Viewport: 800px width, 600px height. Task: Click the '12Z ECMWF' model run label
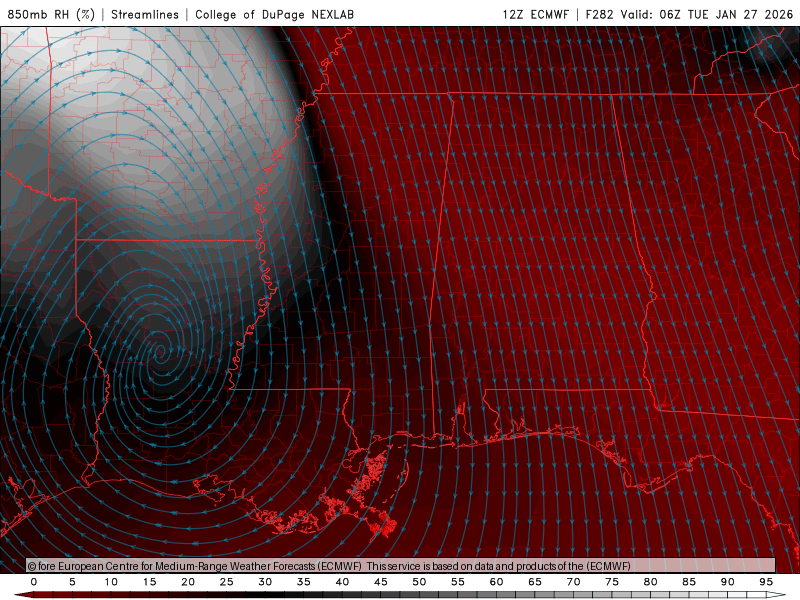tap(535, 14)
